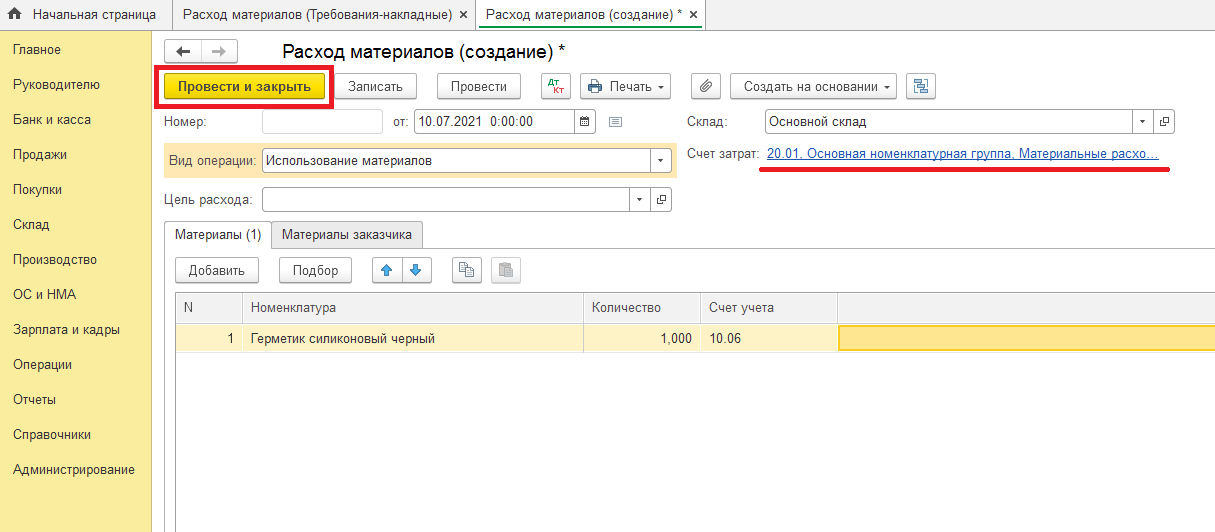This screenshot has width=1215, height=532.
Task: Move the selected row down
Action: [416, 270]
